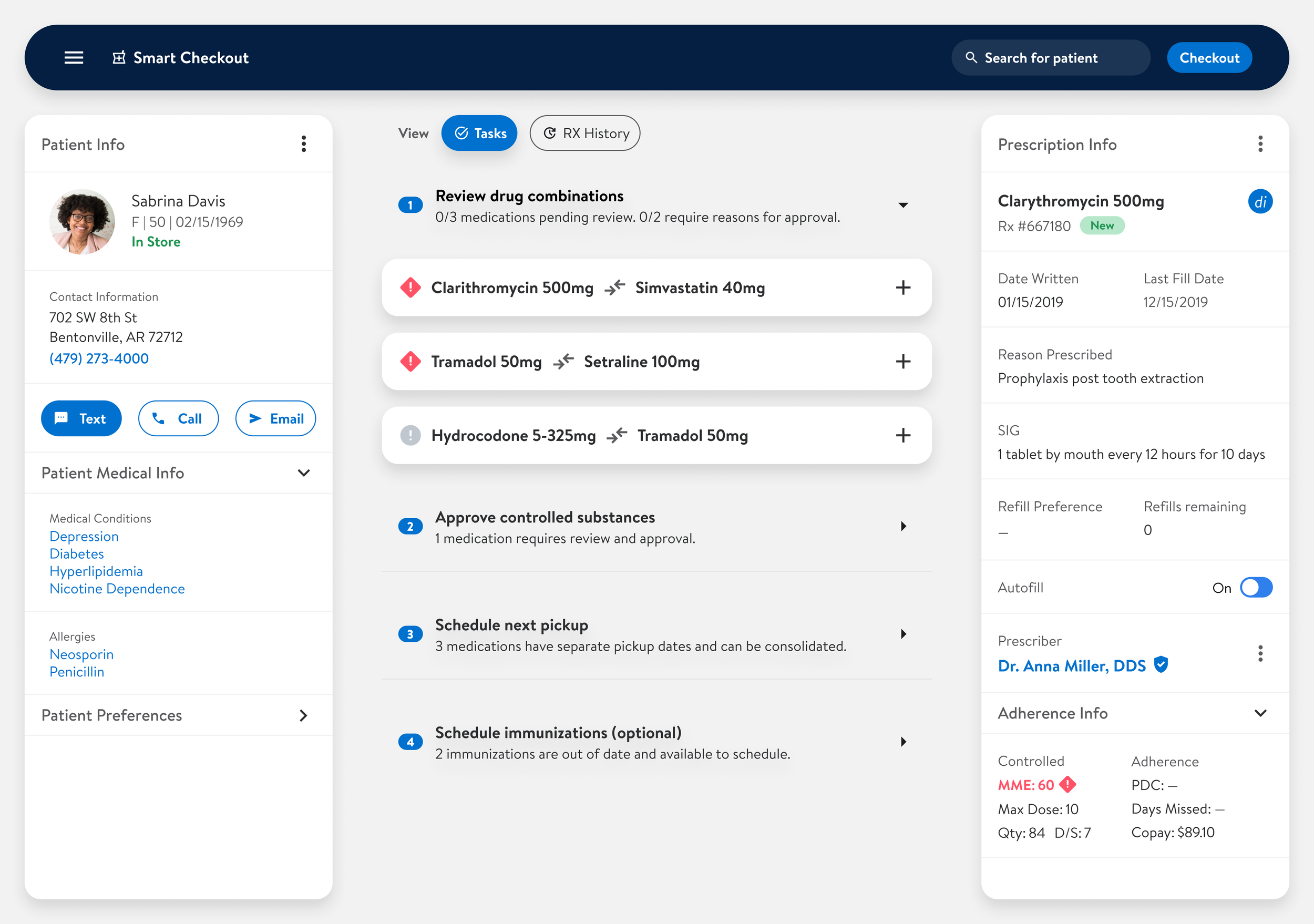
Task: Open the prescriber options three-dot menu
Action: [1260, 653]
